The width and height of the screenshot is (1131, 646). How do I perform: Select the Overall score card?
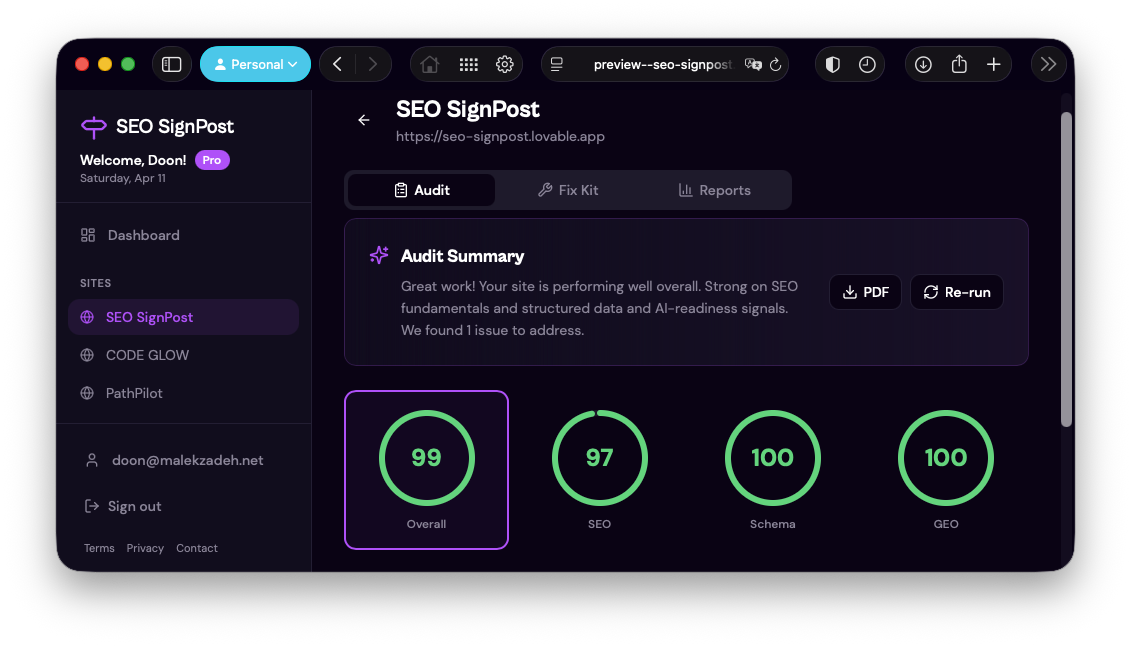pyautogui.click(x=426, y=470)
